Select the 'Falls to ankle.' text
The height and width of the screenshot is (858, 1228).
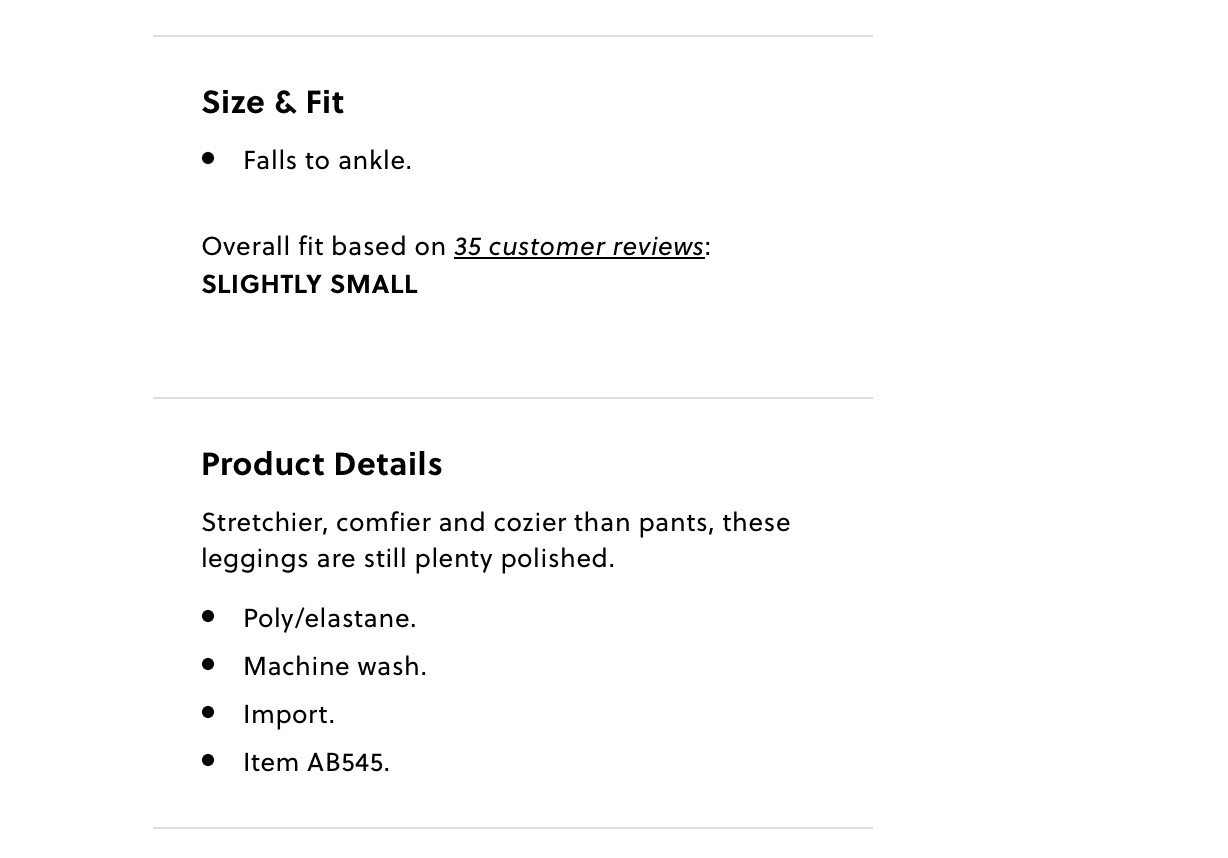pyautogui.click(x=327, y=160)
